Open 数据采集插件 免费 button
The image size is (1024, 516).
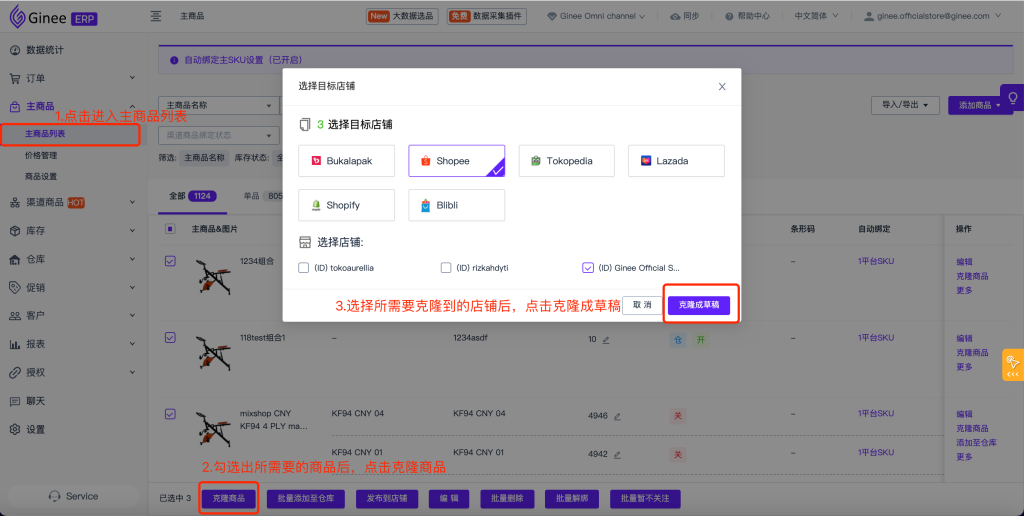coord(487,16)
